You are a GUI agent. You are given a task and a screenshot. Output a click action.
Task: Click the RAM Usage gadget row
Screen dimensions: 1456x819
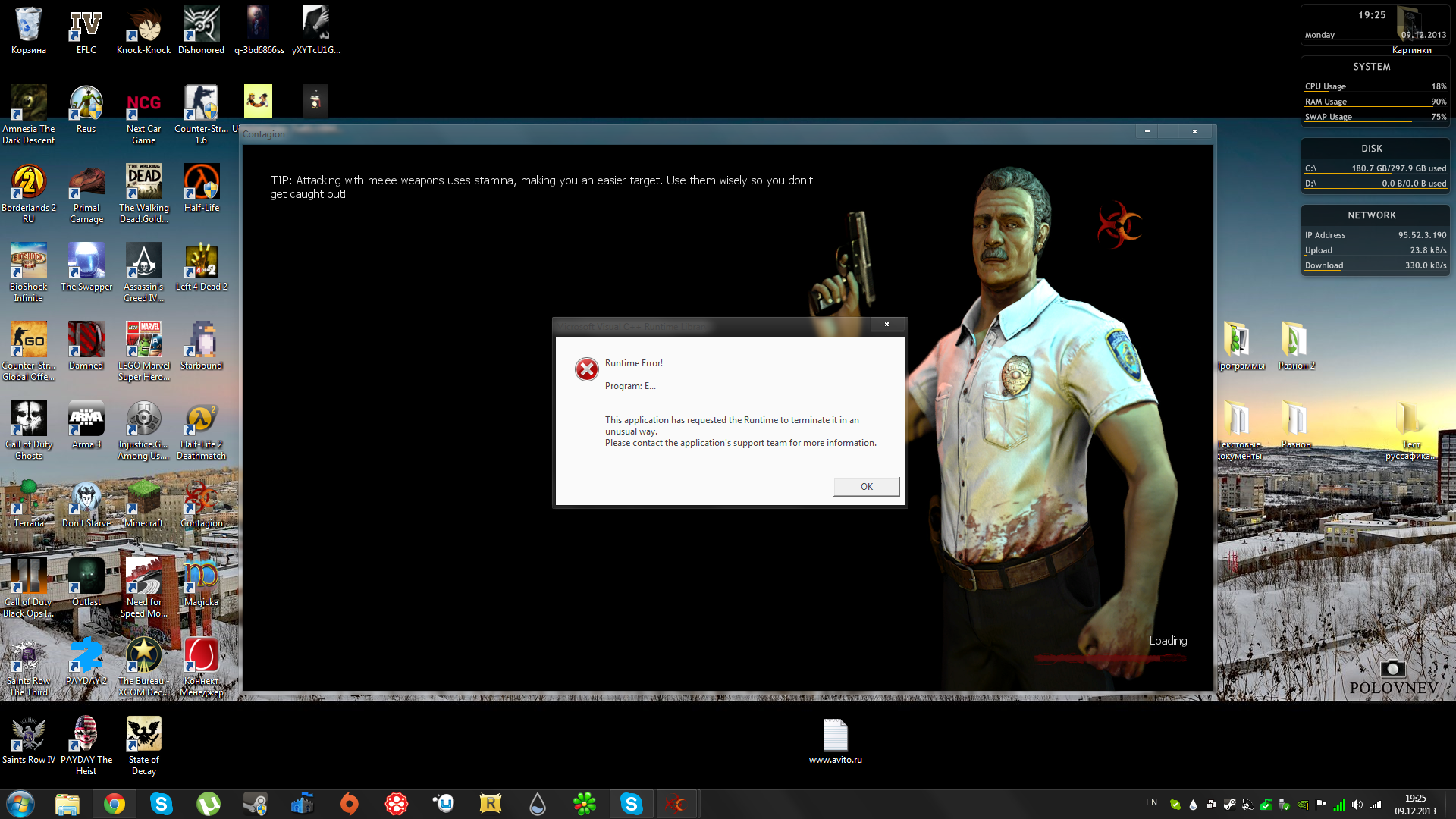tap(1375, 102)
